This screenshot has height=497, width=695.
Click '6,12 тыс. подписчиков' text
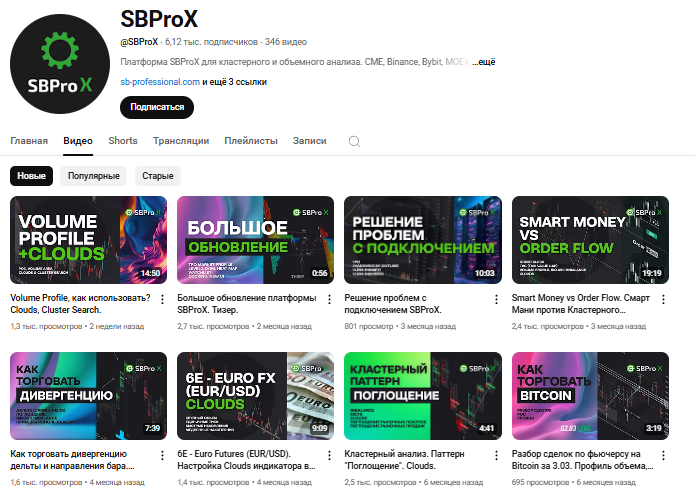(211, 42)
